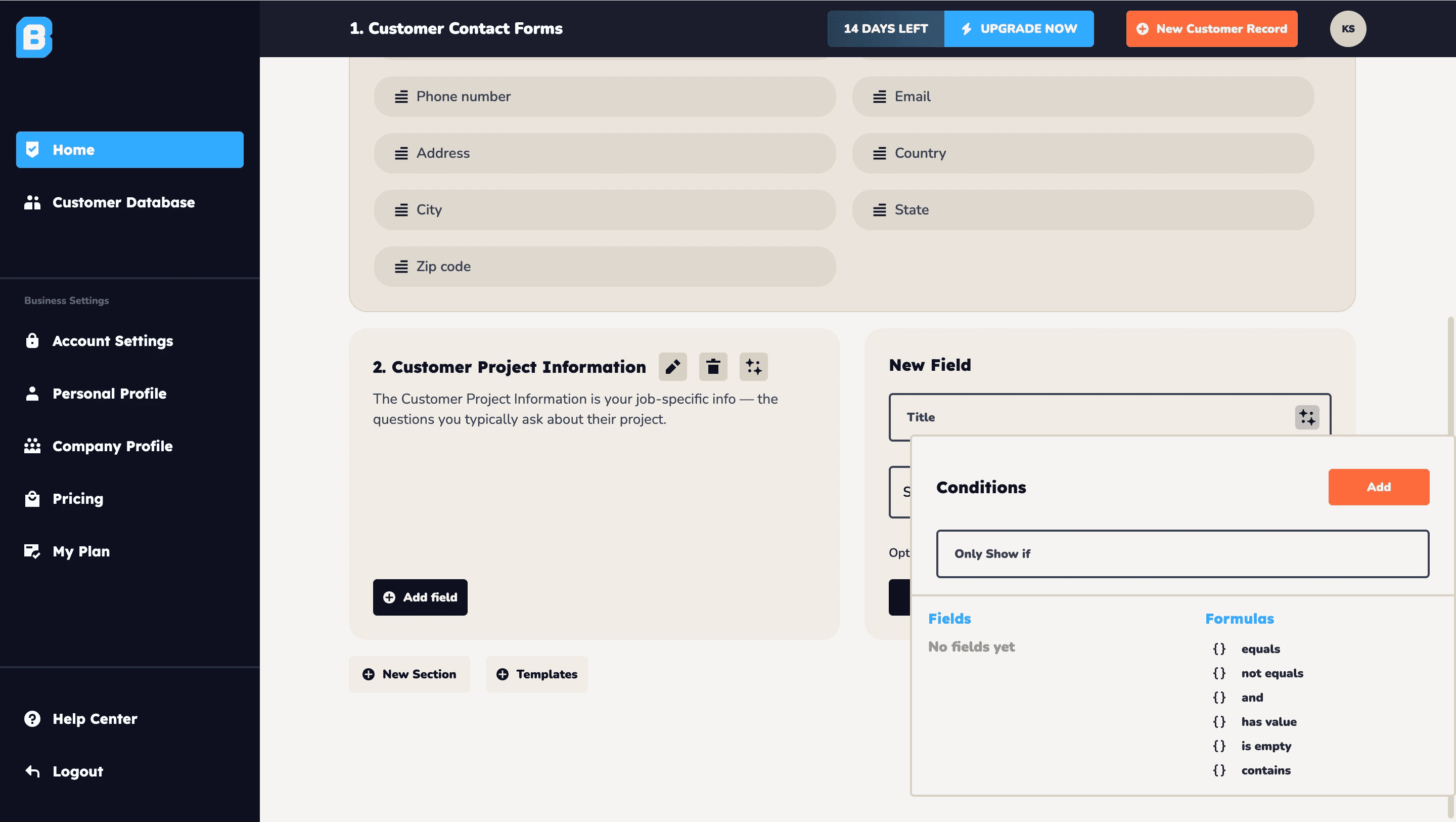The height and width of the screenshot is (822, 1456).
Task: Click drag handle icon on Zip code
Action: (401, 267)
